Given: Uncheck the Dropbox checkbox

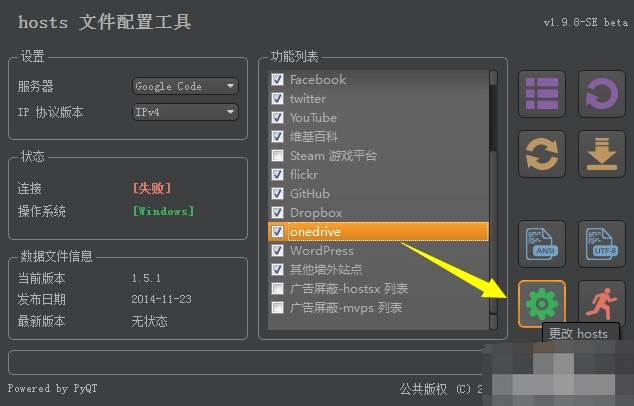Looking at the screenshot, I should tap(277, 212).
